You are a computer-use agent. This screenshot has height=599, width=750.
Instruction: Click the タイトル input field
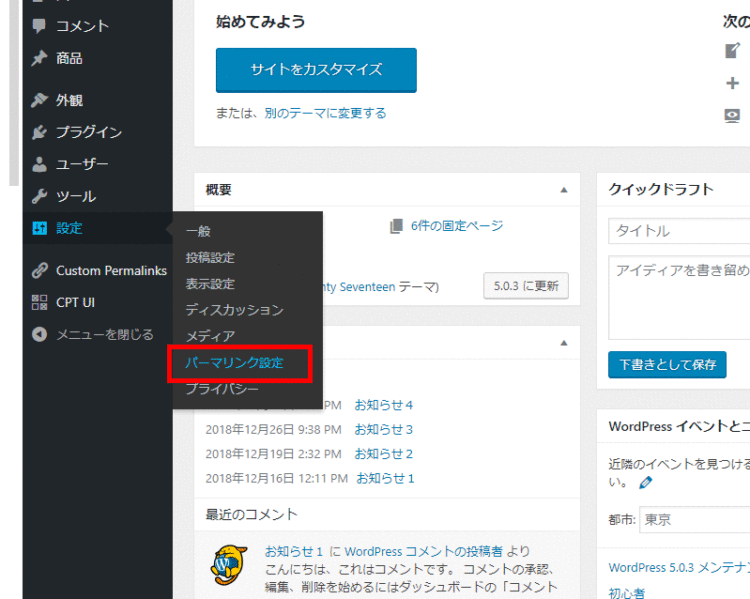click(x=680, y=231)
